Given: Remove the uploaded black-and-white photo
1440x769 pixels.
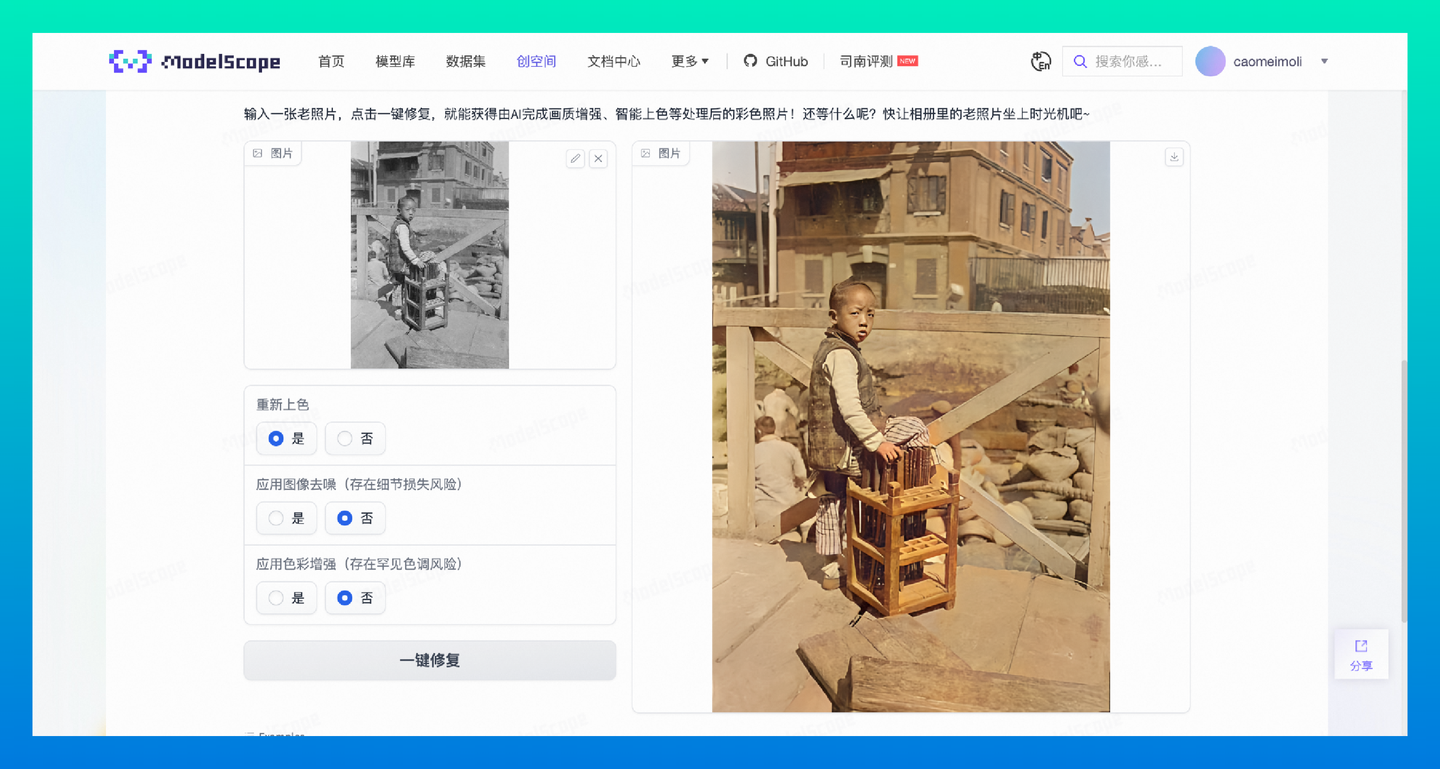Looking at the screenshot, I should click(598, 158).
